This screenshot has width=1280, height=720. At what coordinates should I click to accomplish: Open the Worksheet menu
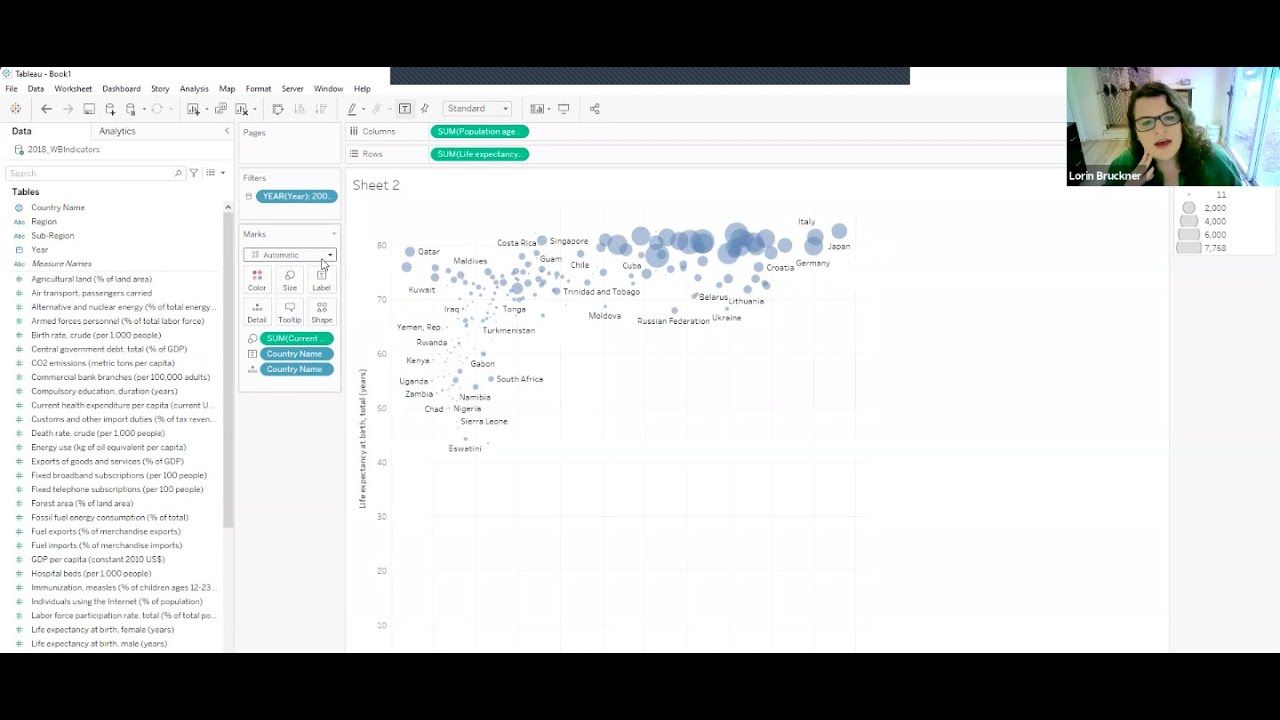(x=73, y=89)
